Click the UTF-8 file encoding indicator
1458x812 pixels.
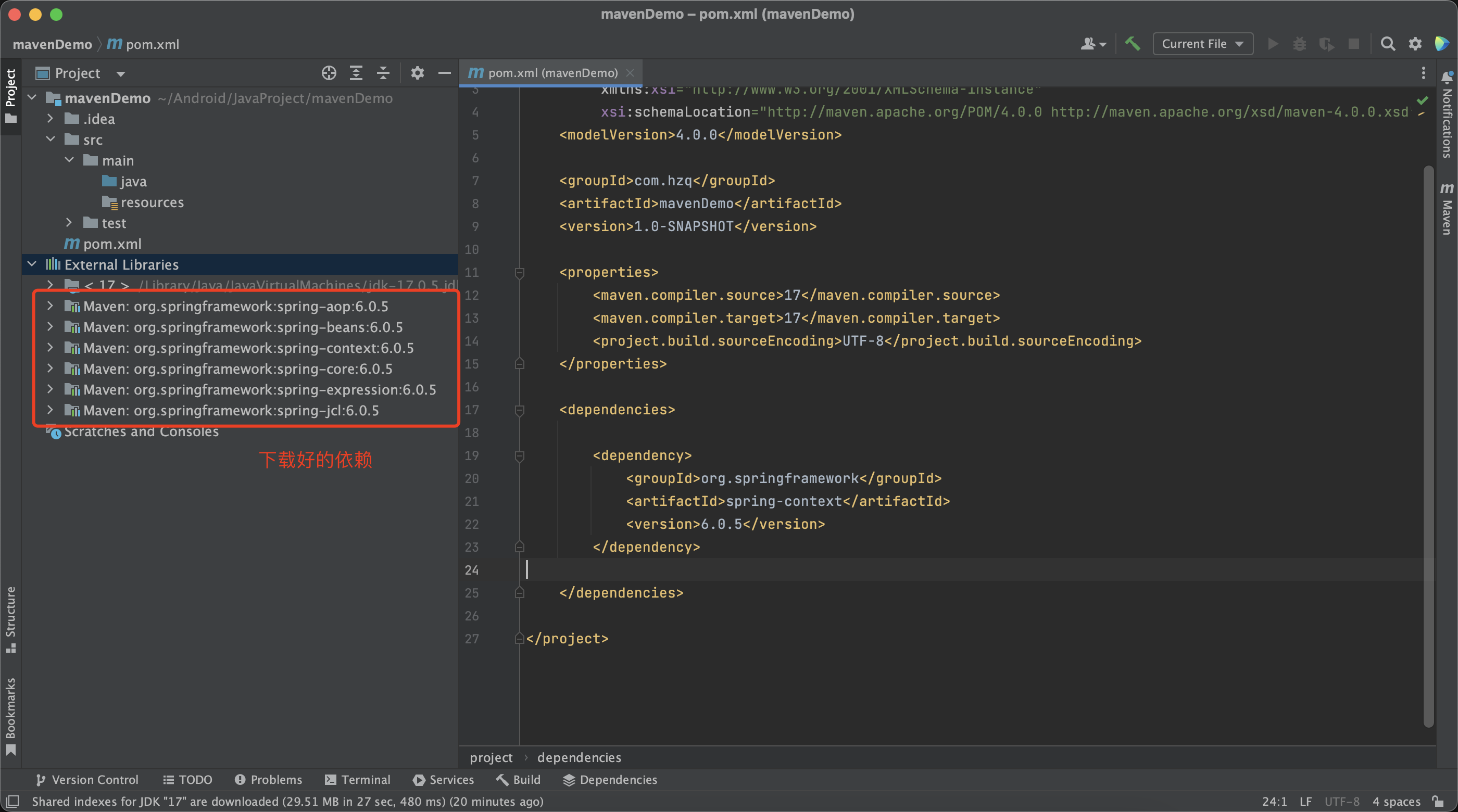pos(1341,801)
